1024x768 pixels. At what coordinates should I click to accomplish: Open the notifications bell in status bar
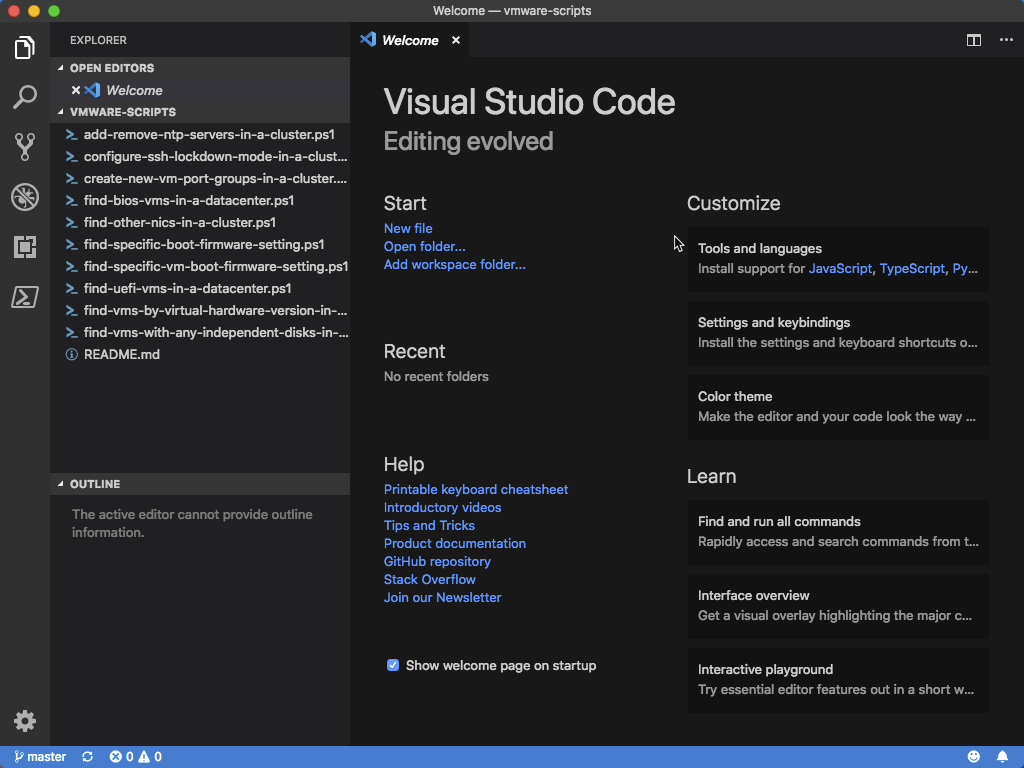pos(1002,757)
